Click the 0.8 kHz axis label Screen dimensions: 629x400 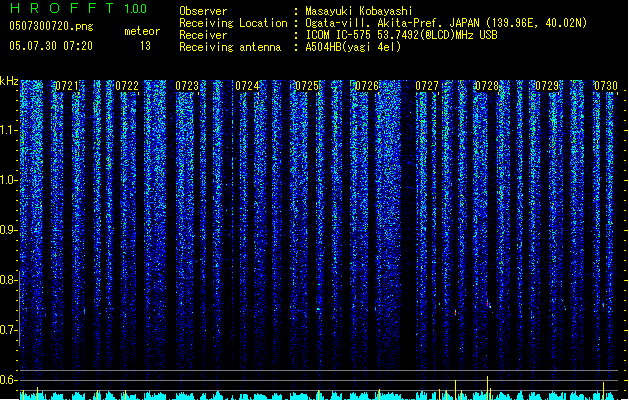click(x=8, y=280)
